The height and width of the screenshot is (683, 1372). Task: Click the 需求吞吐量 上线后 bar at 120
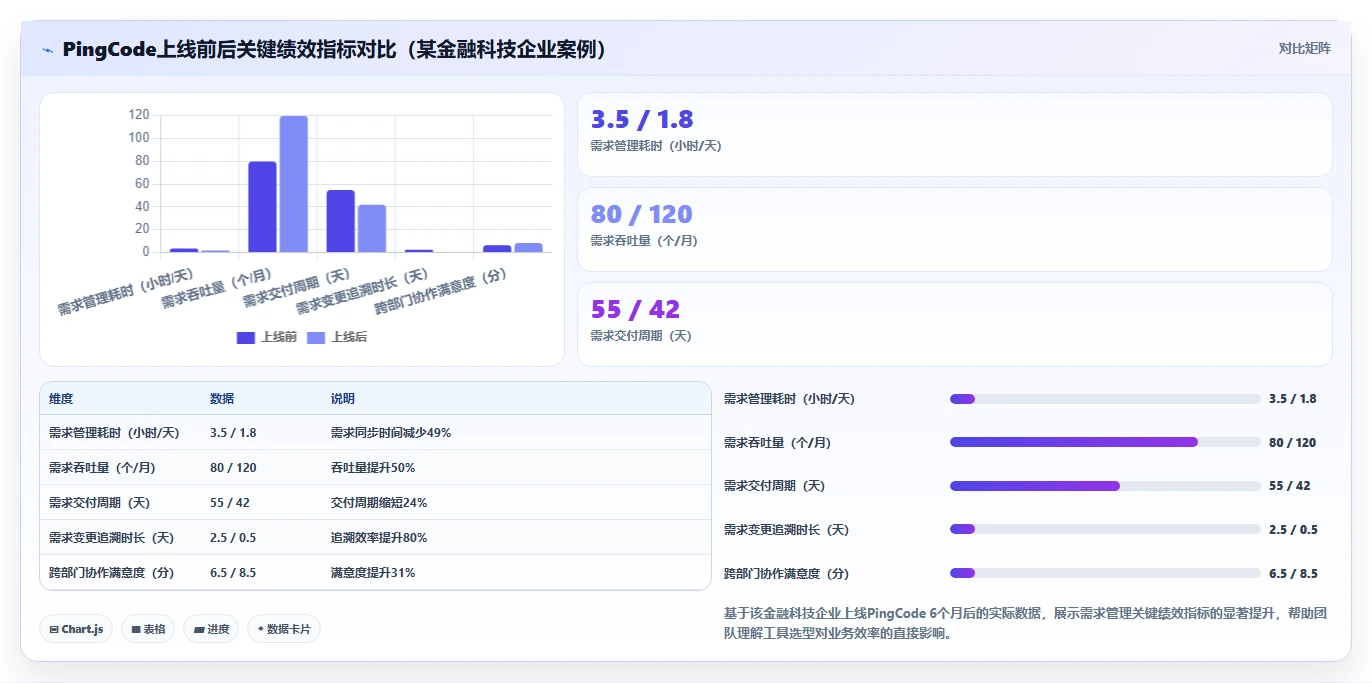pos(294,184)
